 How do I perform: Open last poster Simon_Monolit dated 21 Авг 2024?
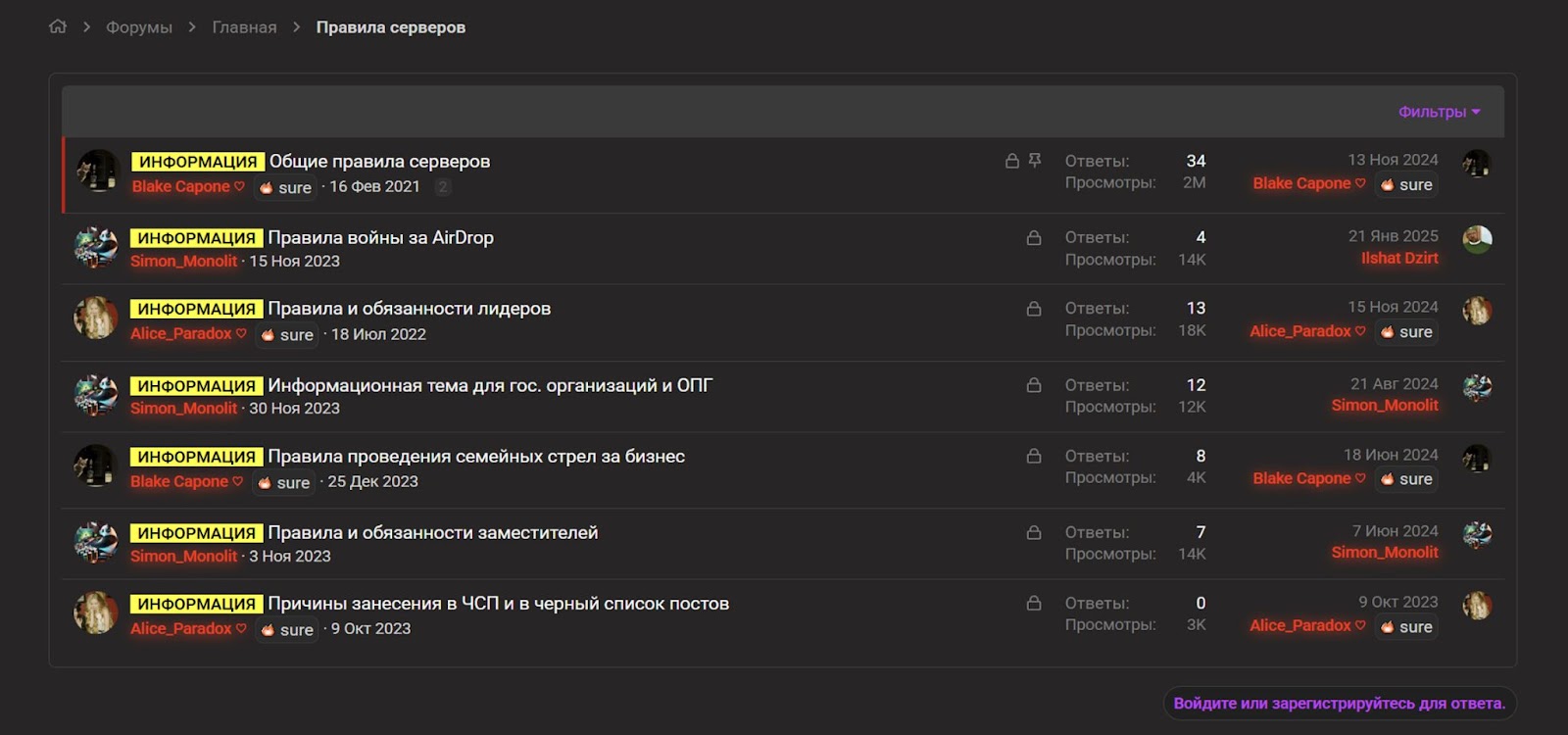click(x=1385, y=405)
